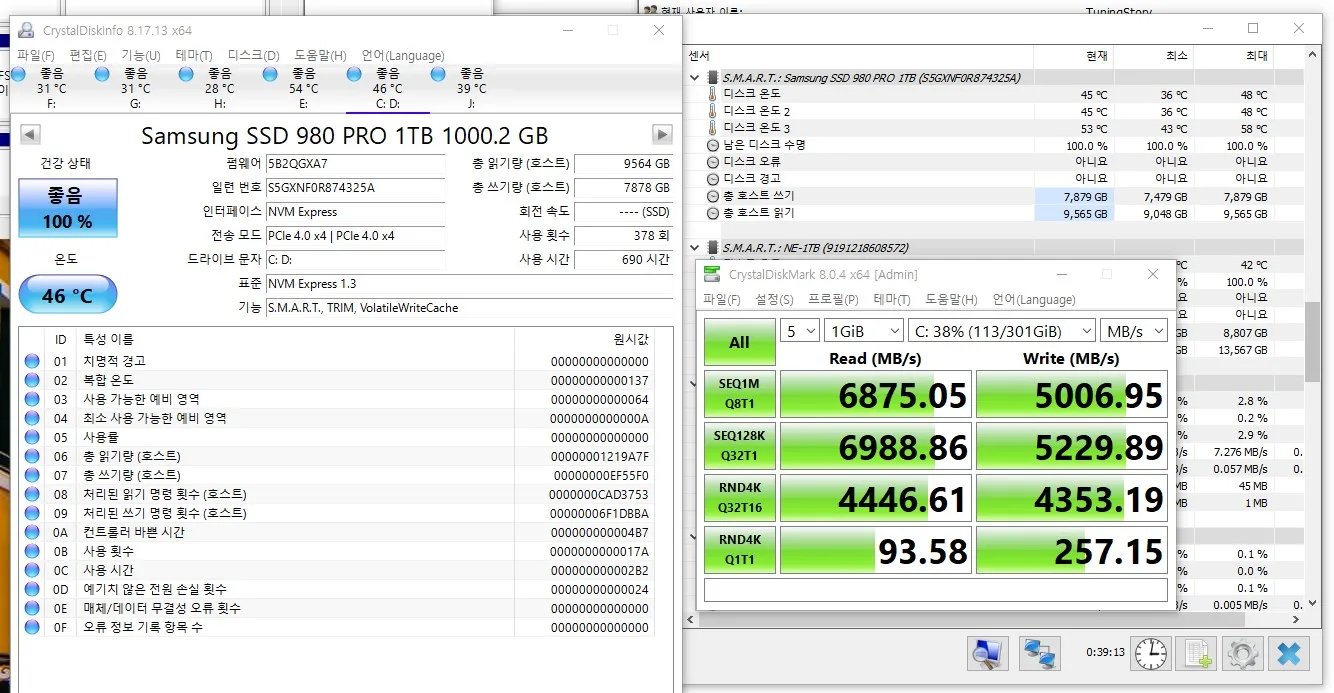Screen dimensions: 1334x693
Task: Click the 펌웨어 field 5B2QGXA7
Action: click(x=355, y=164)
